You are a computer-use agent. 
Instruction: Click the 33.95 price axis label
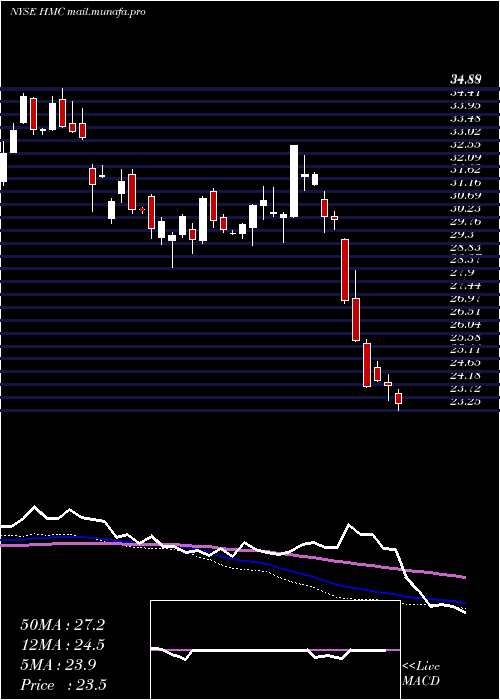point(466,105)
